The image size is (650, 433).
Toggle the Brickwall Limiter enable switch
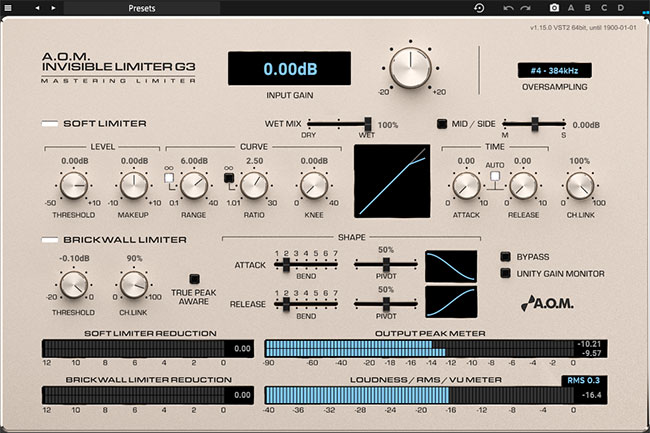click(x=50, y=239)
